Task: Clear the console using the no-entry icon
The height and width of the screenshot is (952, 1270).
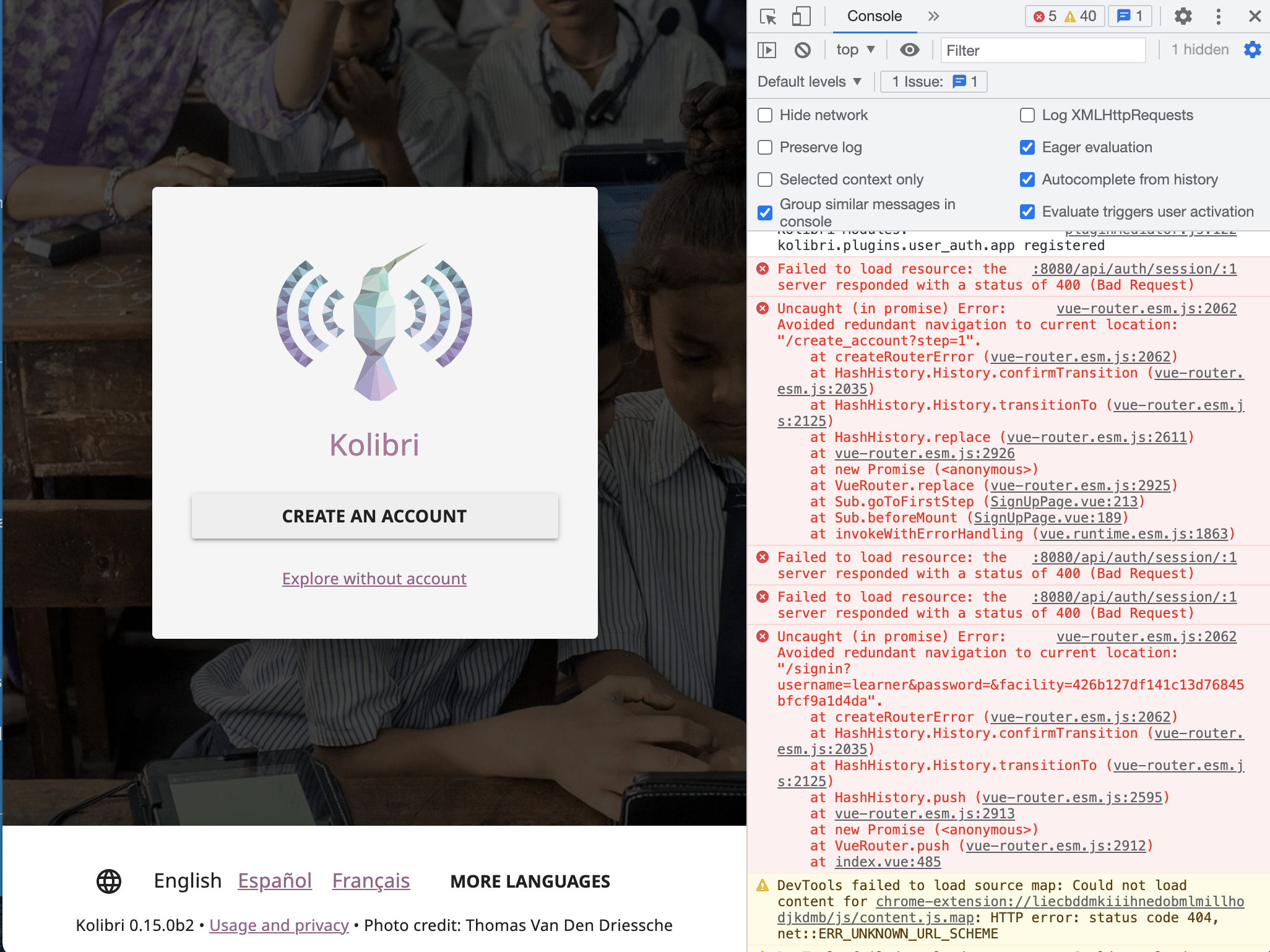Action: point(803,50)
